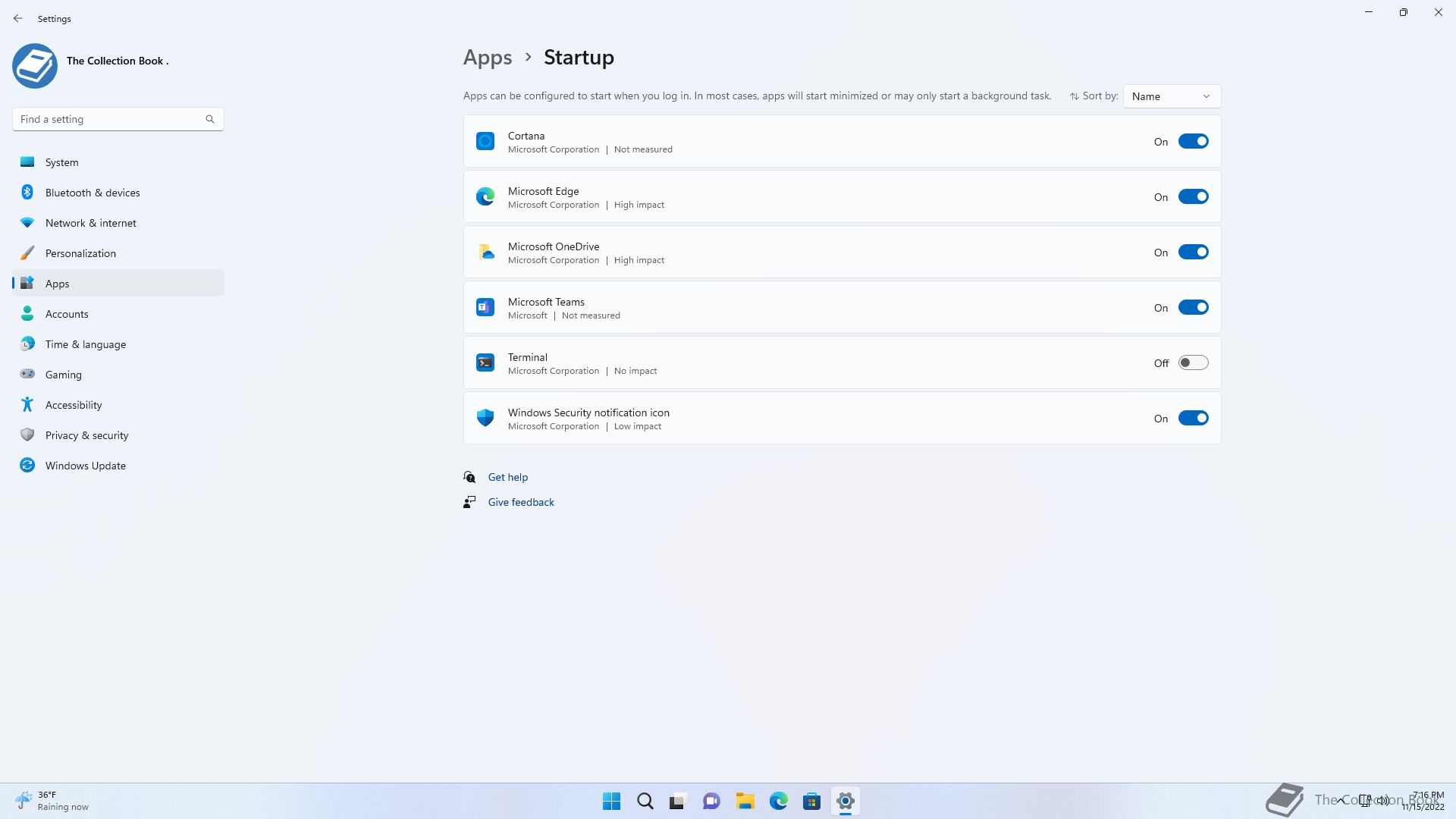Image resolution: width=1456 pixels, height=819 pixels.
Task: Enable Terminal startup toggle
Action: [x=1193, y=362]
